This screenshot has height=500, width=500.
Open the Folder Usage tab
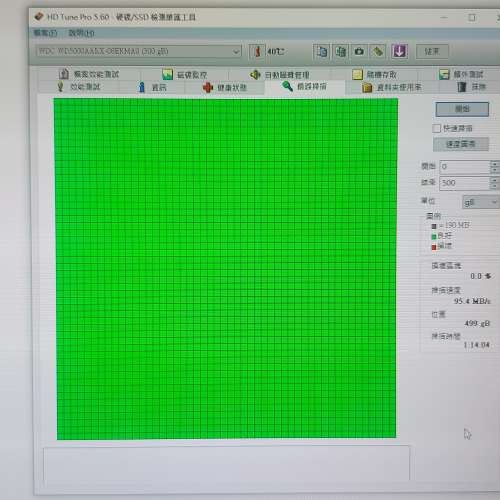coord(392,87)
